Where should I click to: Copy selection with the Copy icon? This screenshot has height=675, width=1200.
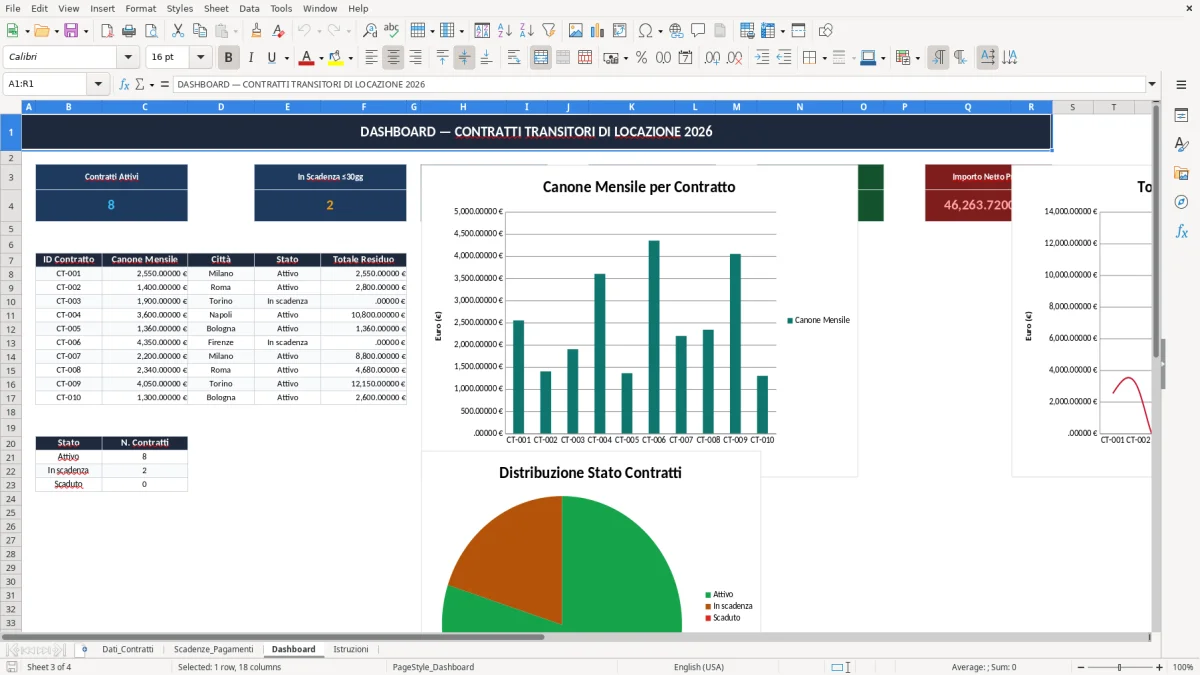click(199, 31)
